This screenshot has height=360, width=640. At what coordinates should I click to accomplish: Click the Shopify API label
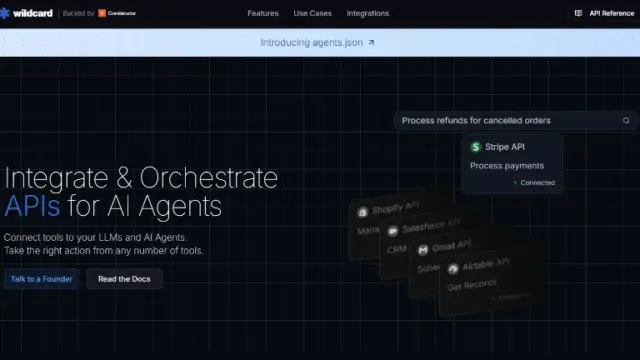click(x=395, y=207)
